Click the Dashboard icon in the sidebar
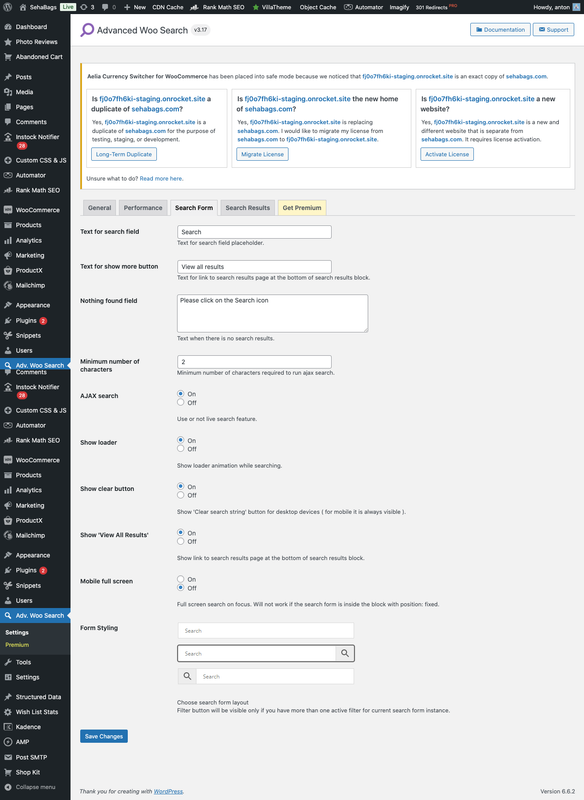 click(8, 27)
